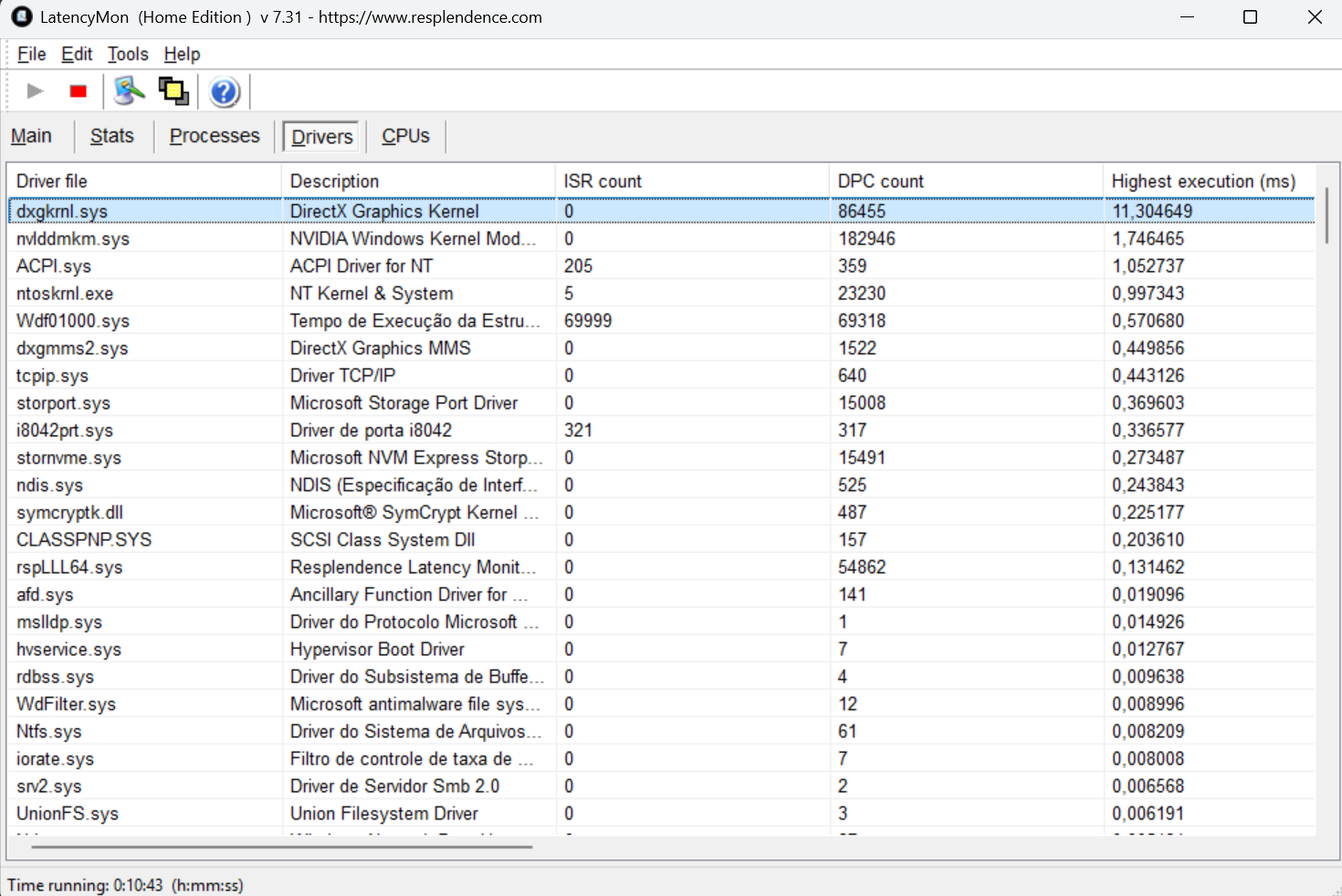Switch to the Processes tab

point(215,136)
